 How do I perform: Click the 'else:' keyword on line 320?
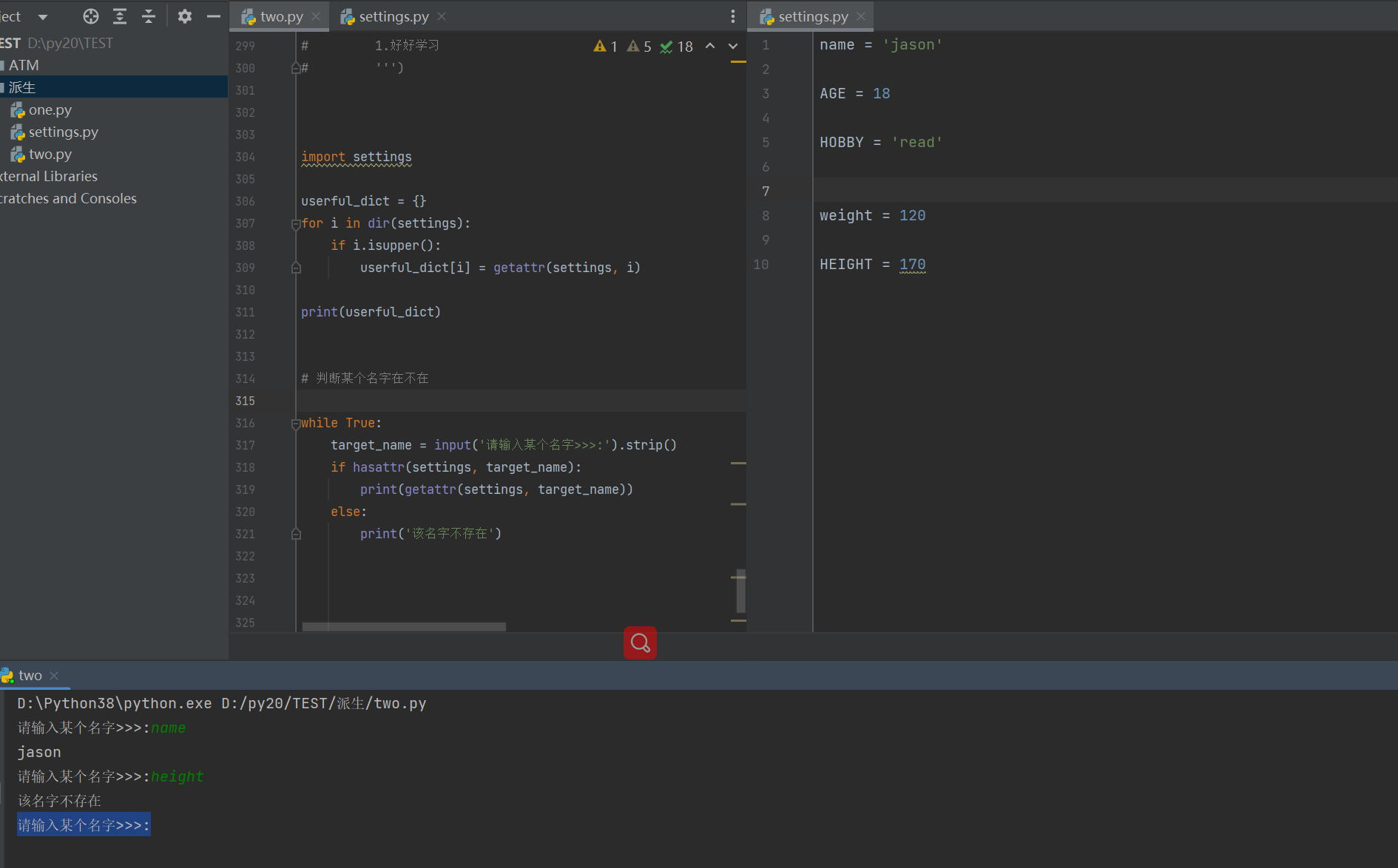pos(348,512)
